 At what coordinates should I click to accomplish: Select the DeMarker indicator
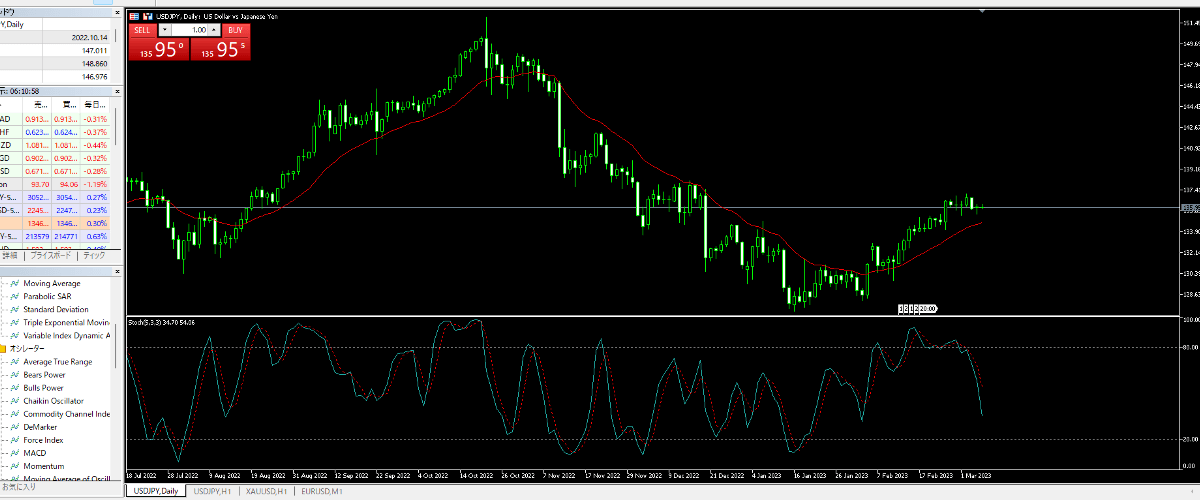[x=41, y=427]
